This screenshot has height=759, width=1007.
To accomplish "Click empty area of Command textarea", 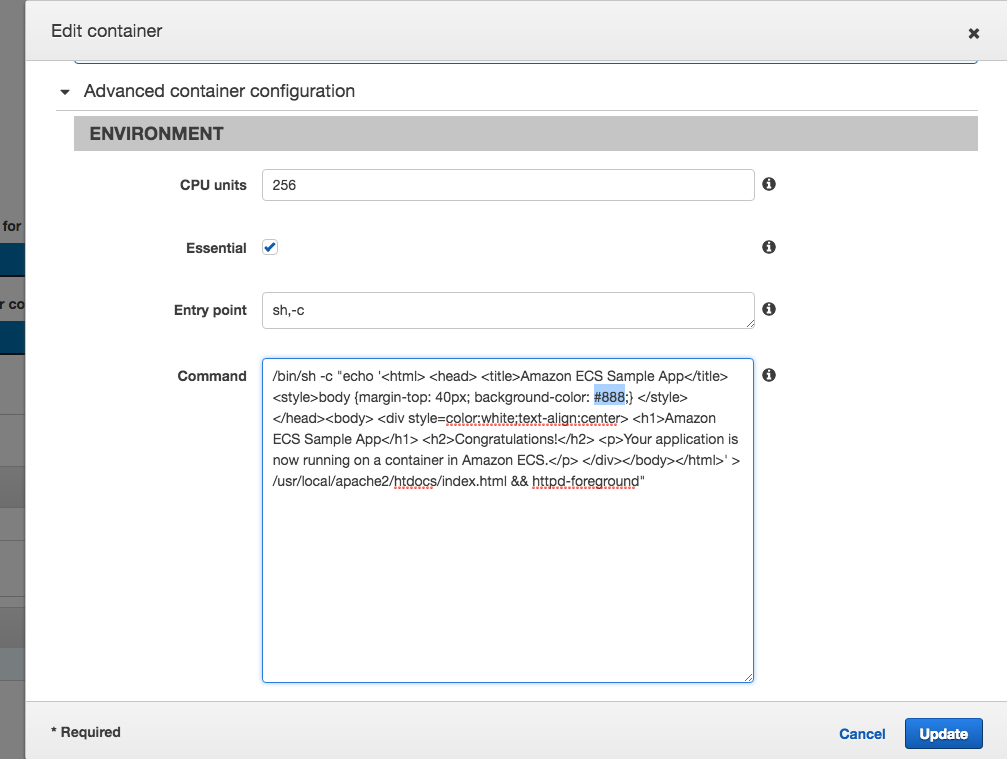I will pyautogui.click(x=507, y=590).
